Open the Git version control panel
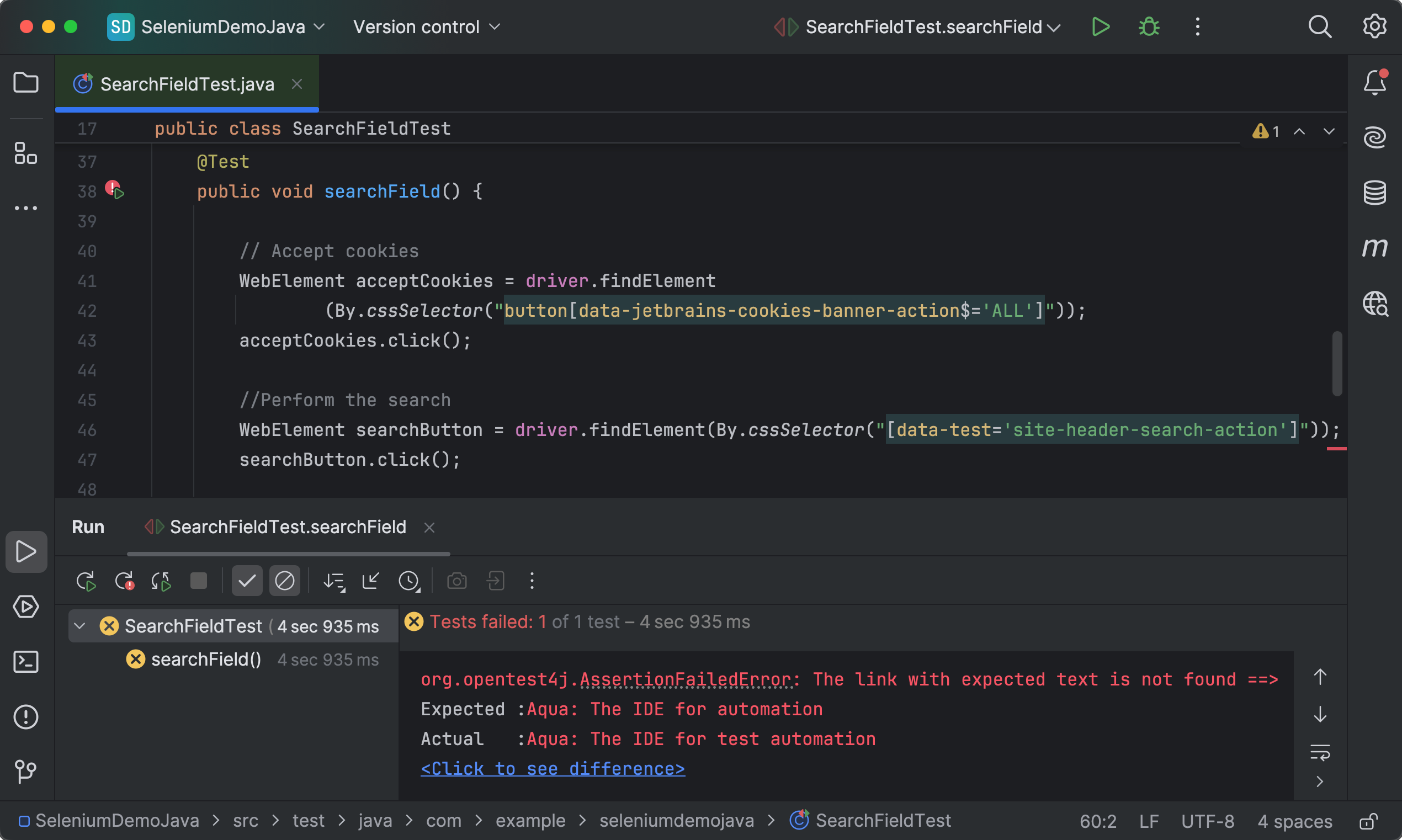The width and height of the screenshot is (1402, 840). coord(26,772)
